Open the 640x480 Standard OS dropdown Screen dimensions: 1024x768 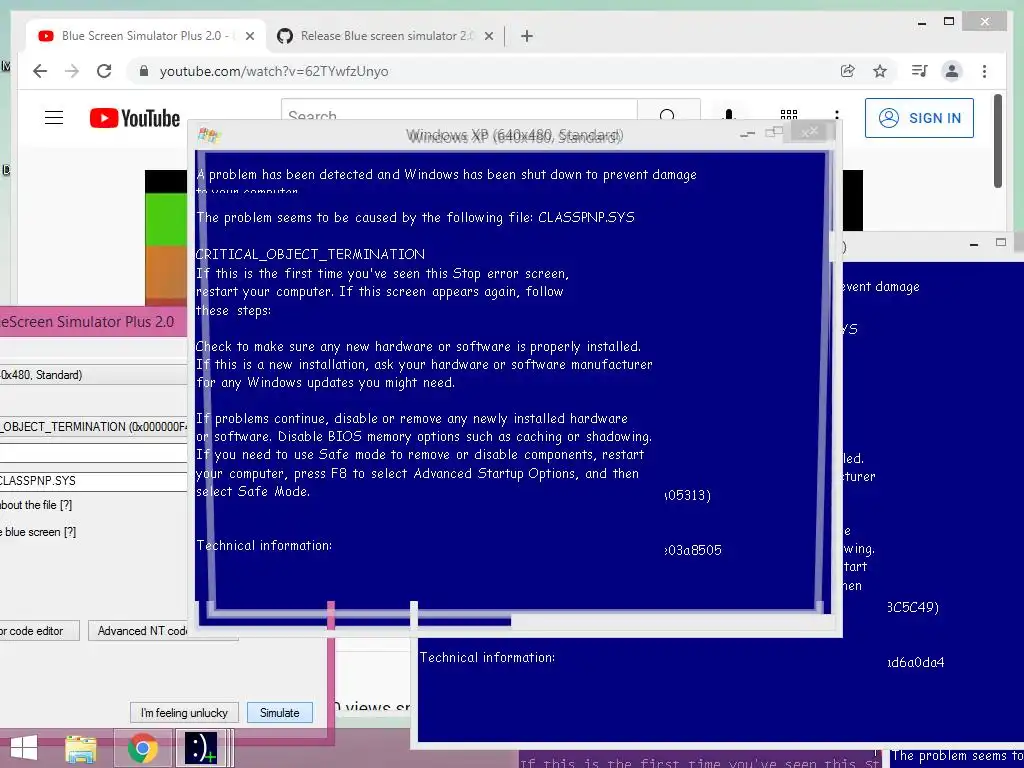point(93,375)
